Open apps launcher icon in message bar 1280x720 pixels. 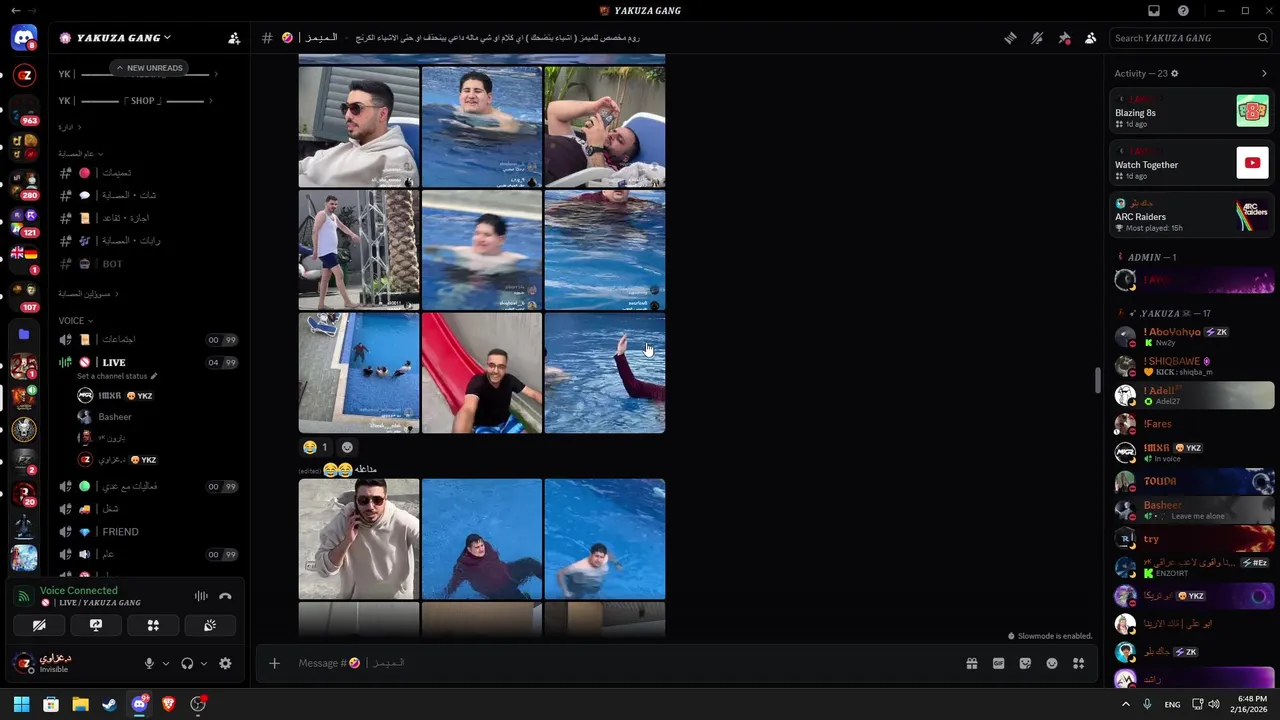click(1078, 663)
